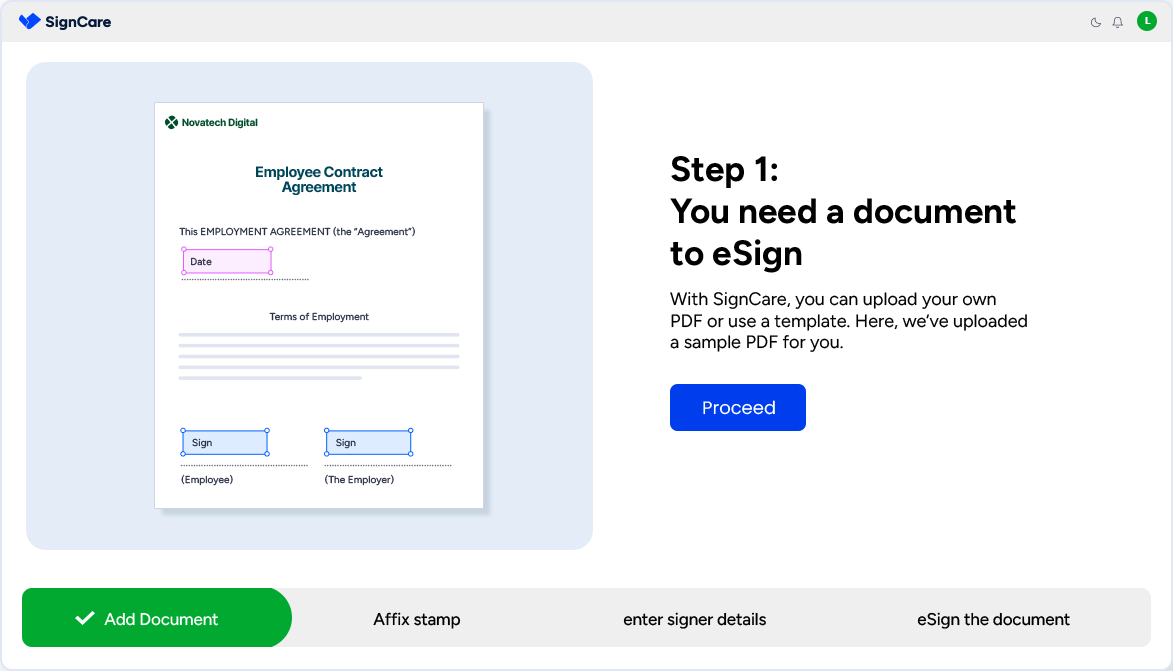1173x671 pixels.
Task: Click the white checkmark in Add Document
Action: pyautogui.click(x=85, y=618)
